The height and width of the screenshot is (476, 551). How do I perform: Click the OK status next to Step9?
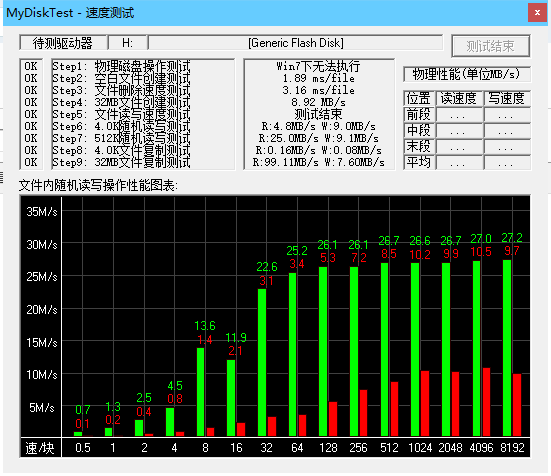coord(31,162)
